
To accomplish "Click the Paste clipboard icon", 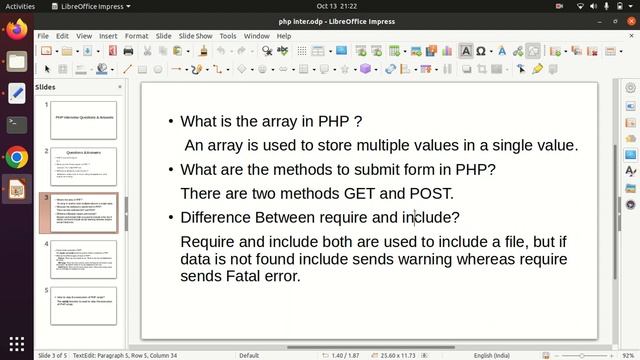I will 178,51.
